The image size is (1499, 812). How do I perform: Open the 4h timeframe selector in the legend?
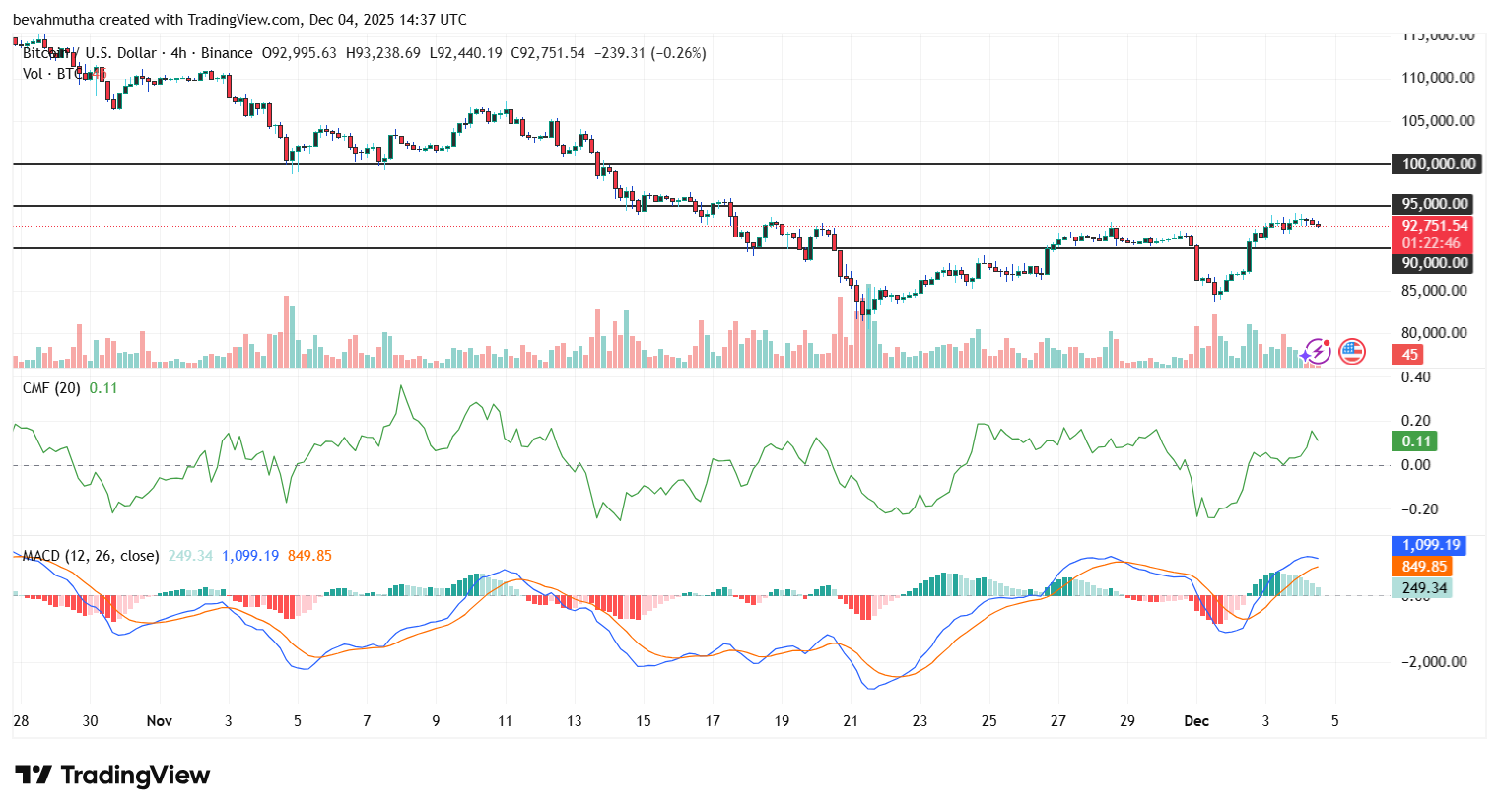(176, 53)
